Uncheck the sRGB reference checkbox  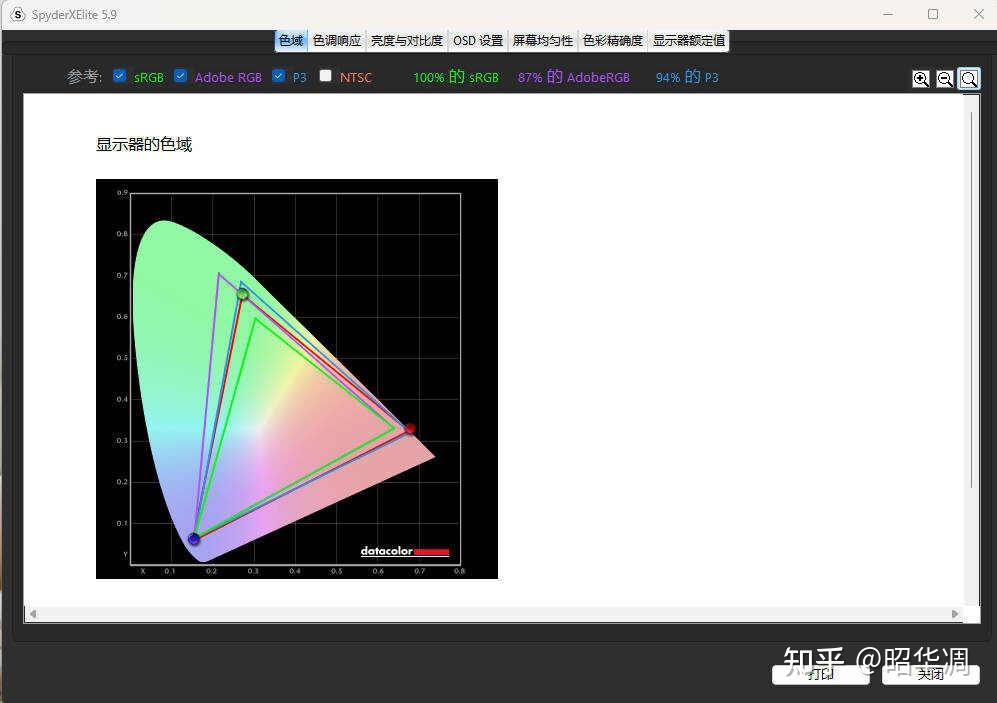[x=120, y=76]
